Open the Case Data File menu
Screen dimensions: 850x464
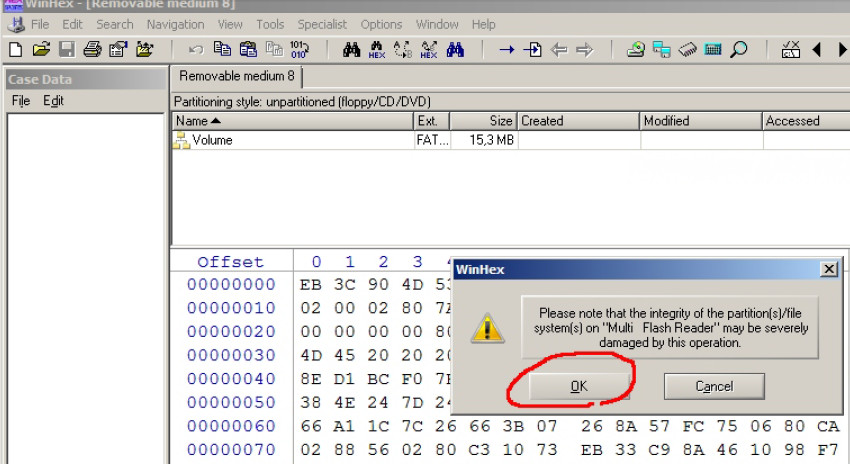[x=21, y=100]
